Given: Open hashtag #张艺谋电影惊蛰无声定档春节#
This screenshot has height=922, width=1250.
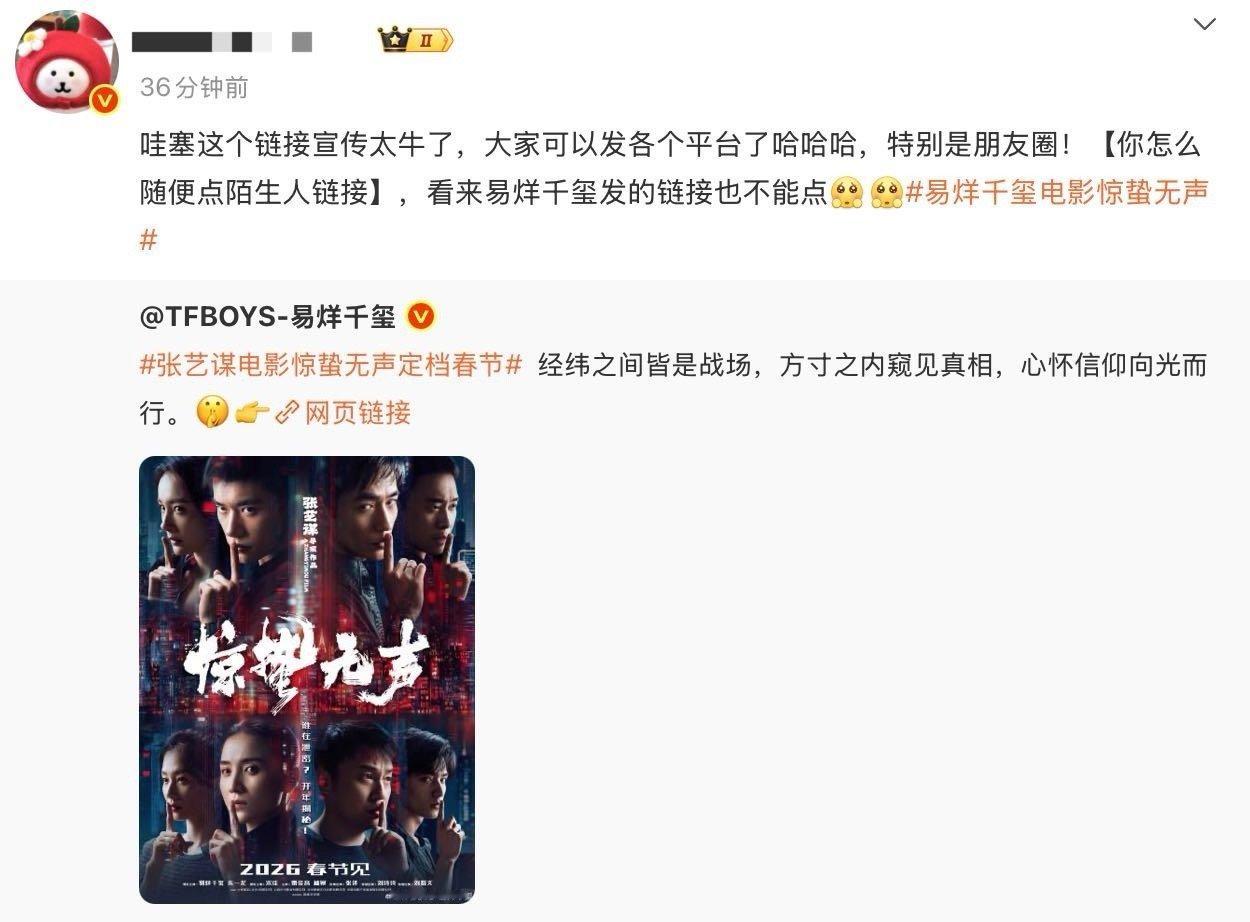Looking at the screenshot, I should coord(331,365).
